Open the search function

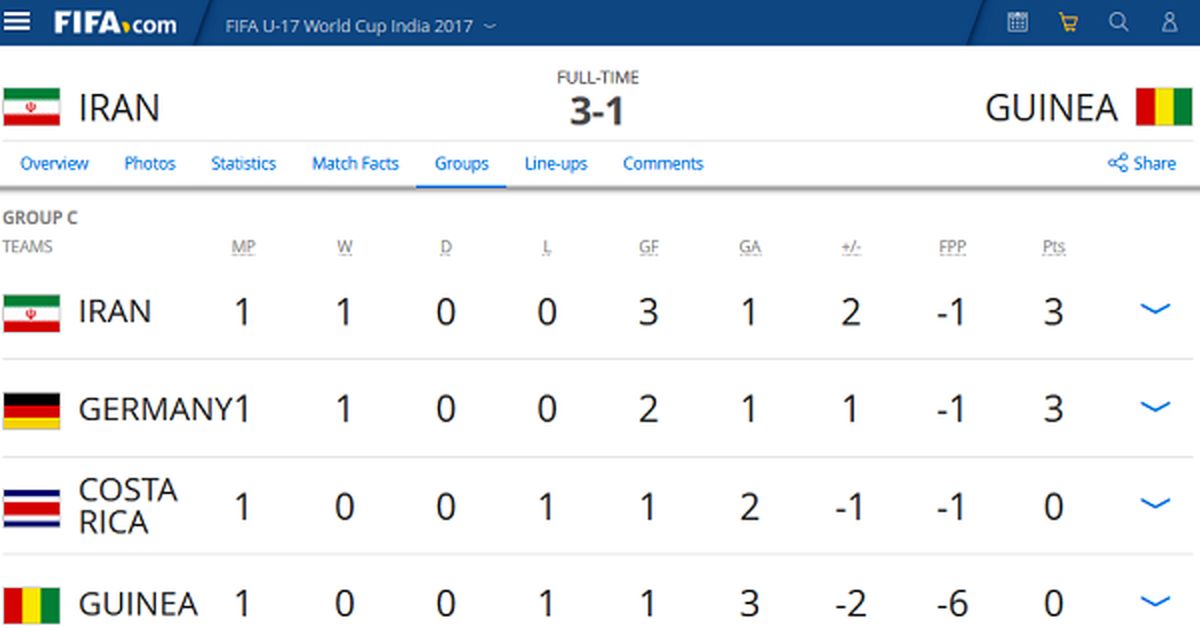(x=1117, y=22)
